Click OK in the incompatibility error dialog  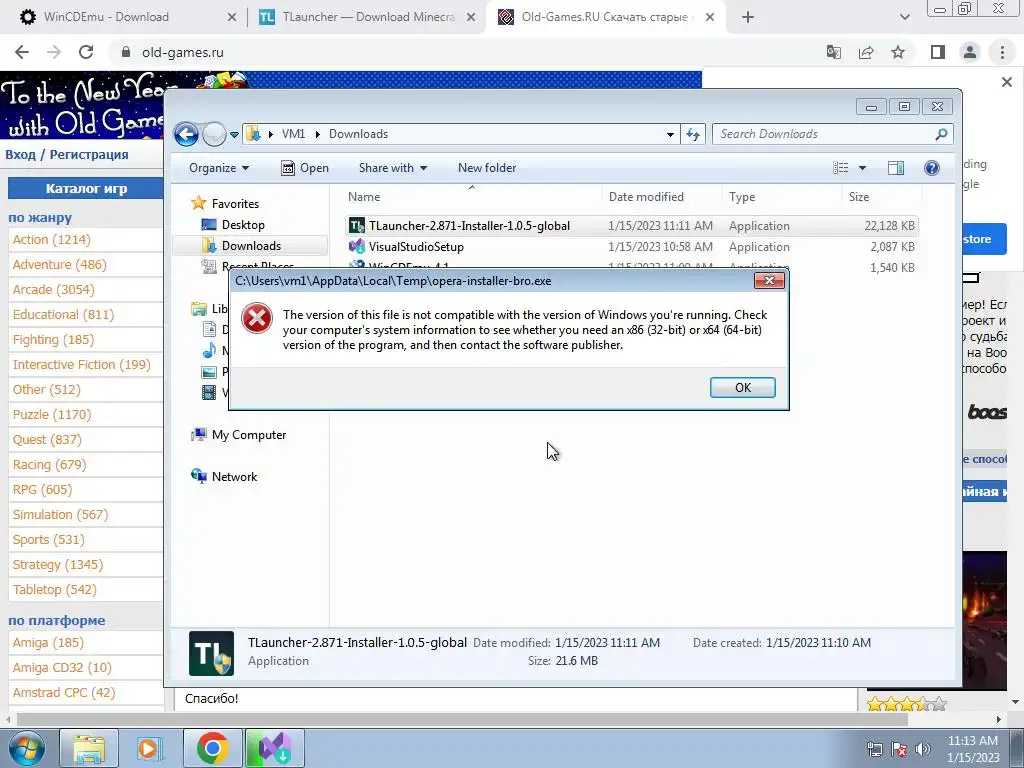pyautogui.click(x=743, y=387)
